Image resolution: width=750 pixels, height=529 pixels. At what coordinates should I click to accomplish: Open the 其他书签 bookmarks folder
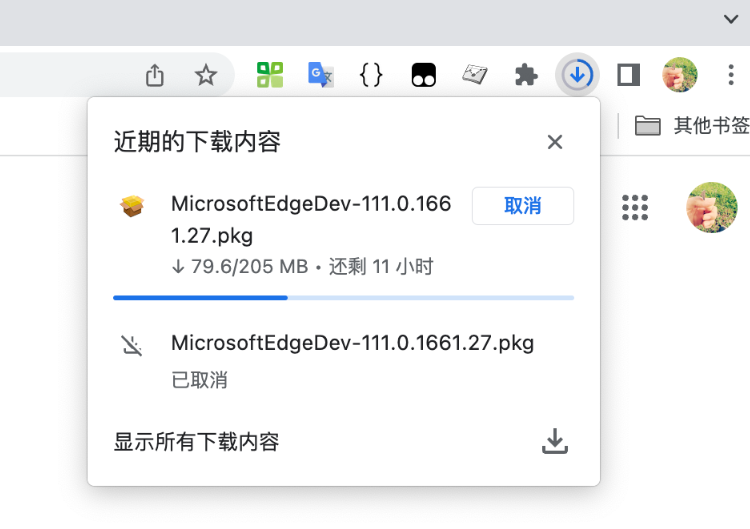[x=692, y=126]
